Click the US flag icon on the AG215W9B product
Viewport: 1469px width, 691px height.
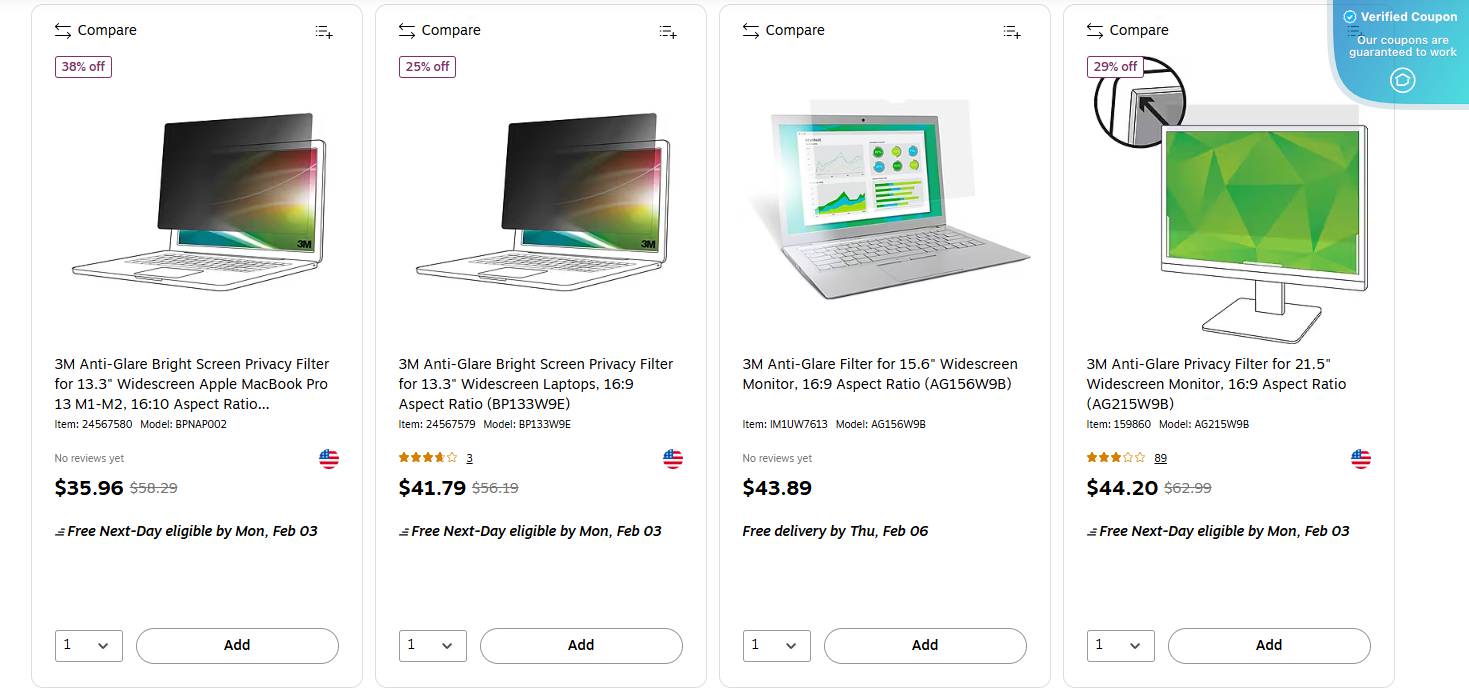[1360, 458]
